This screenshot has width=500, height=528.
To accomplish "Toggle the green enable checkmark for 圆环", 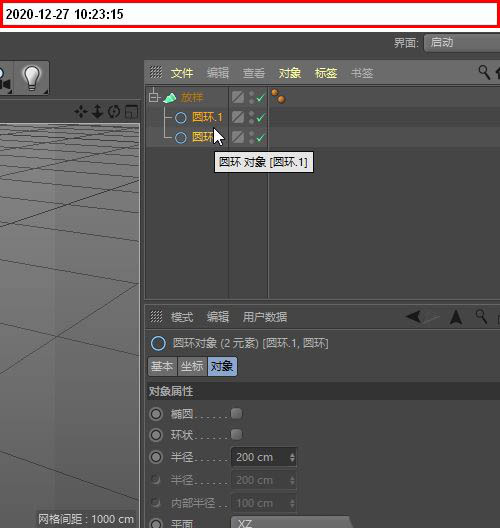I will coord(261,138).
